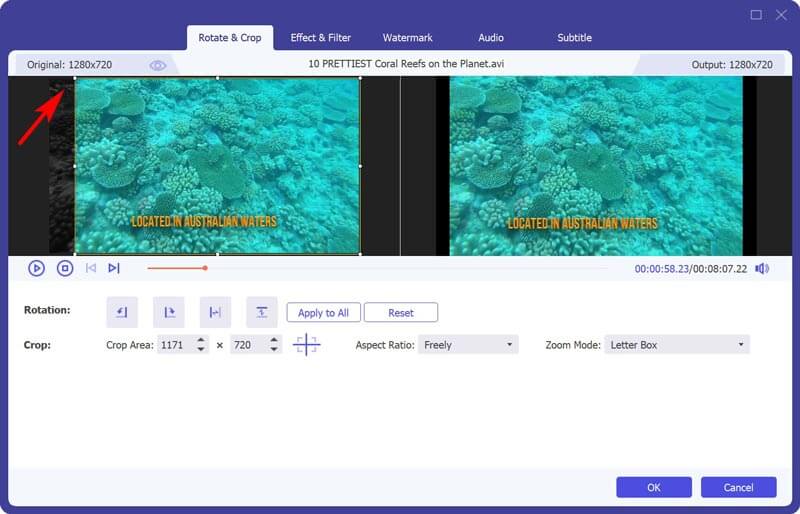Click the crop width field 1171
This screenshot has height=514, width=800.
tap(177, 345)
